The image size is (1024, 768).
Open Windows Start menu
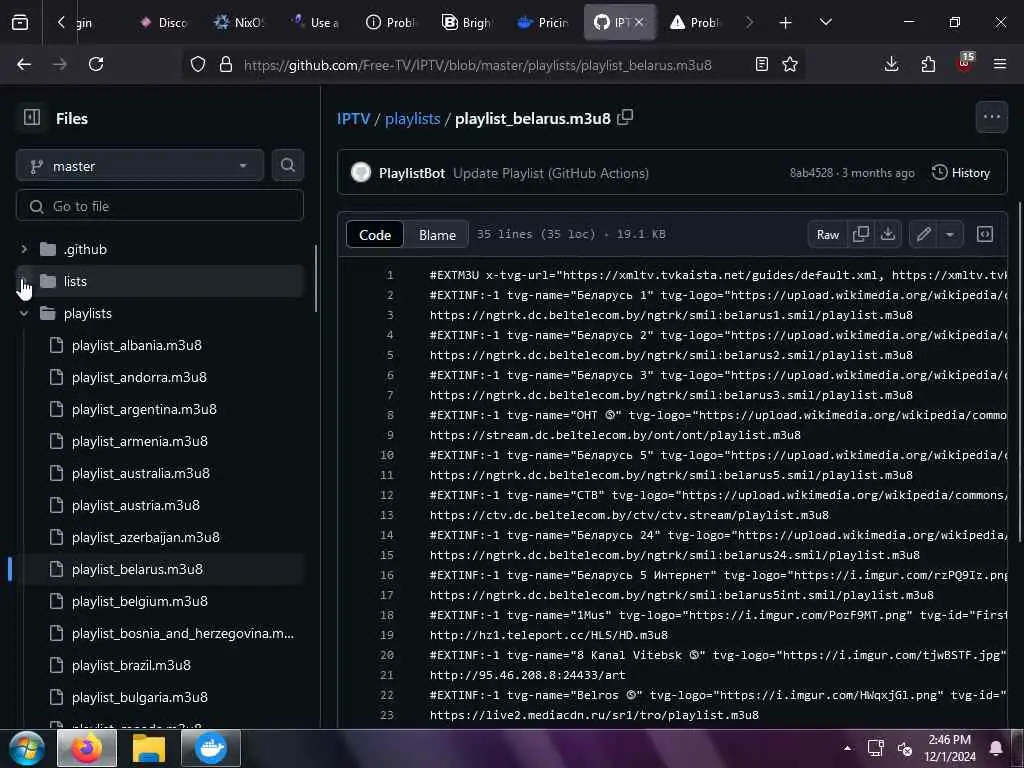27,748
